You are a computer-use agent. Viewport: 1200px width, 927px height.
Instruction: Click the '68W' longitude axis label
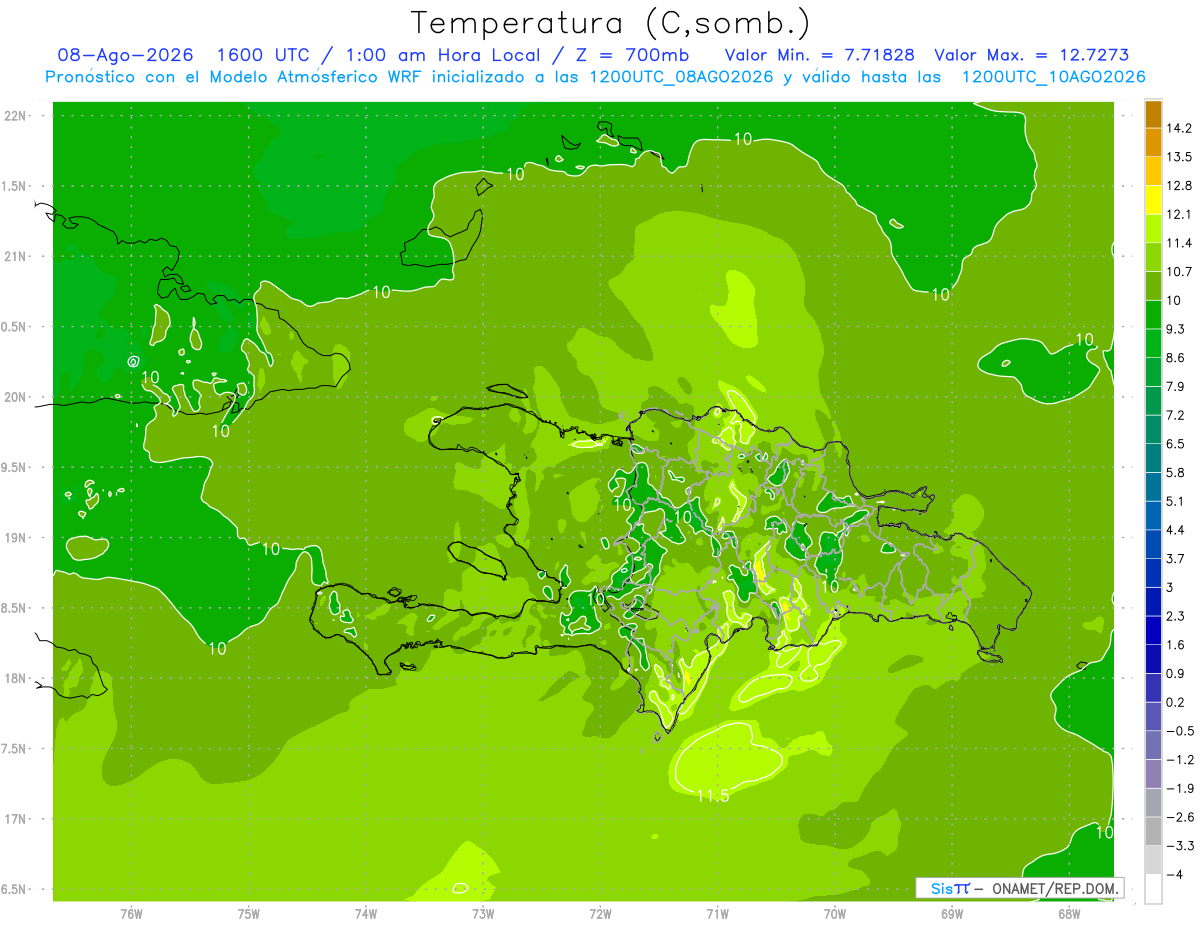click(x=1068, y=913)
